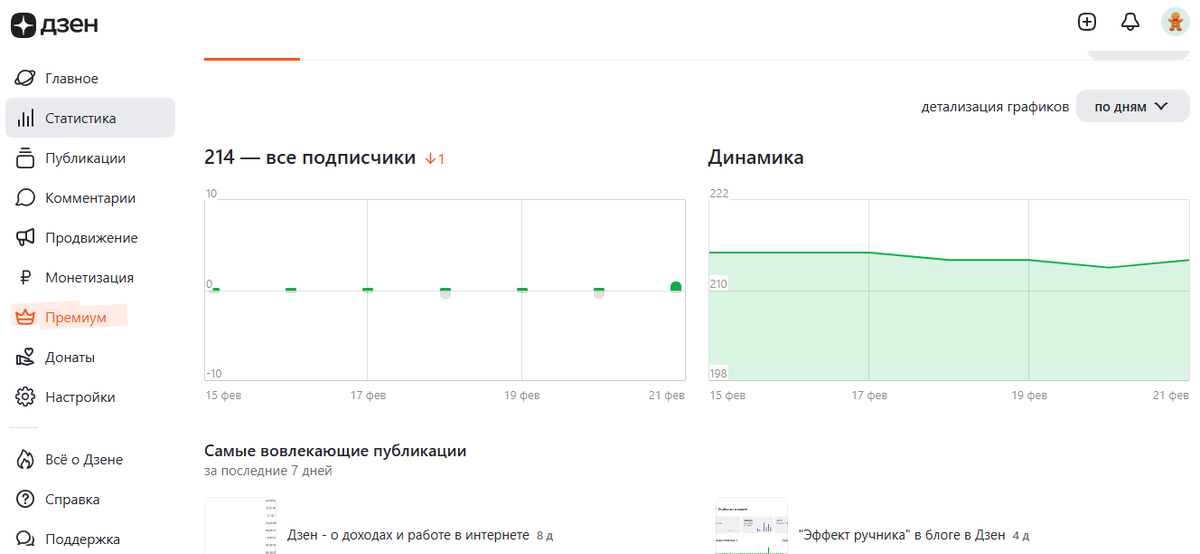Viewport: 1200px width, 554px height.
Task: Click the green bar at 21 фев
Action: [x=676, y=287]
